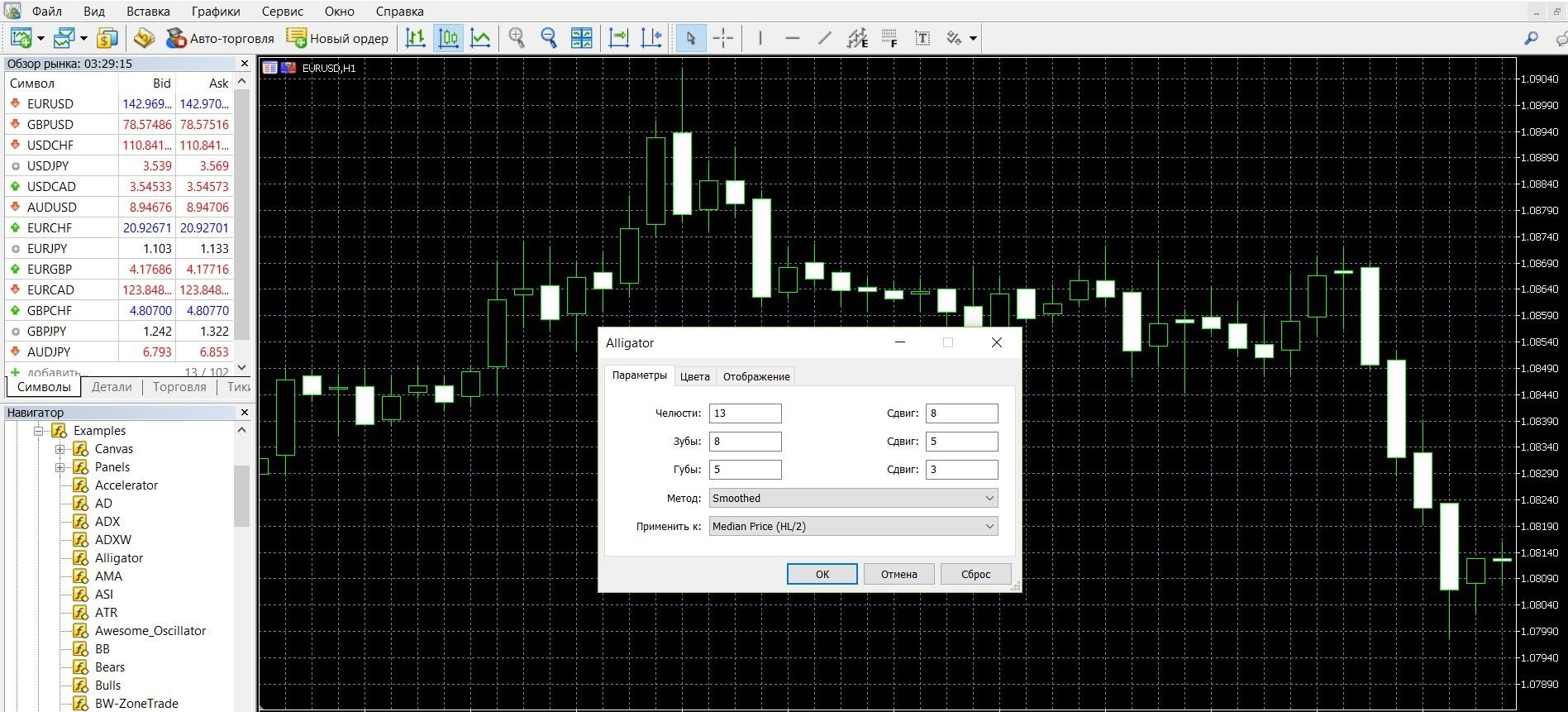The image size is (1568, 712).
Task: Click the Отмена cancel button
Action: [898, 574]
